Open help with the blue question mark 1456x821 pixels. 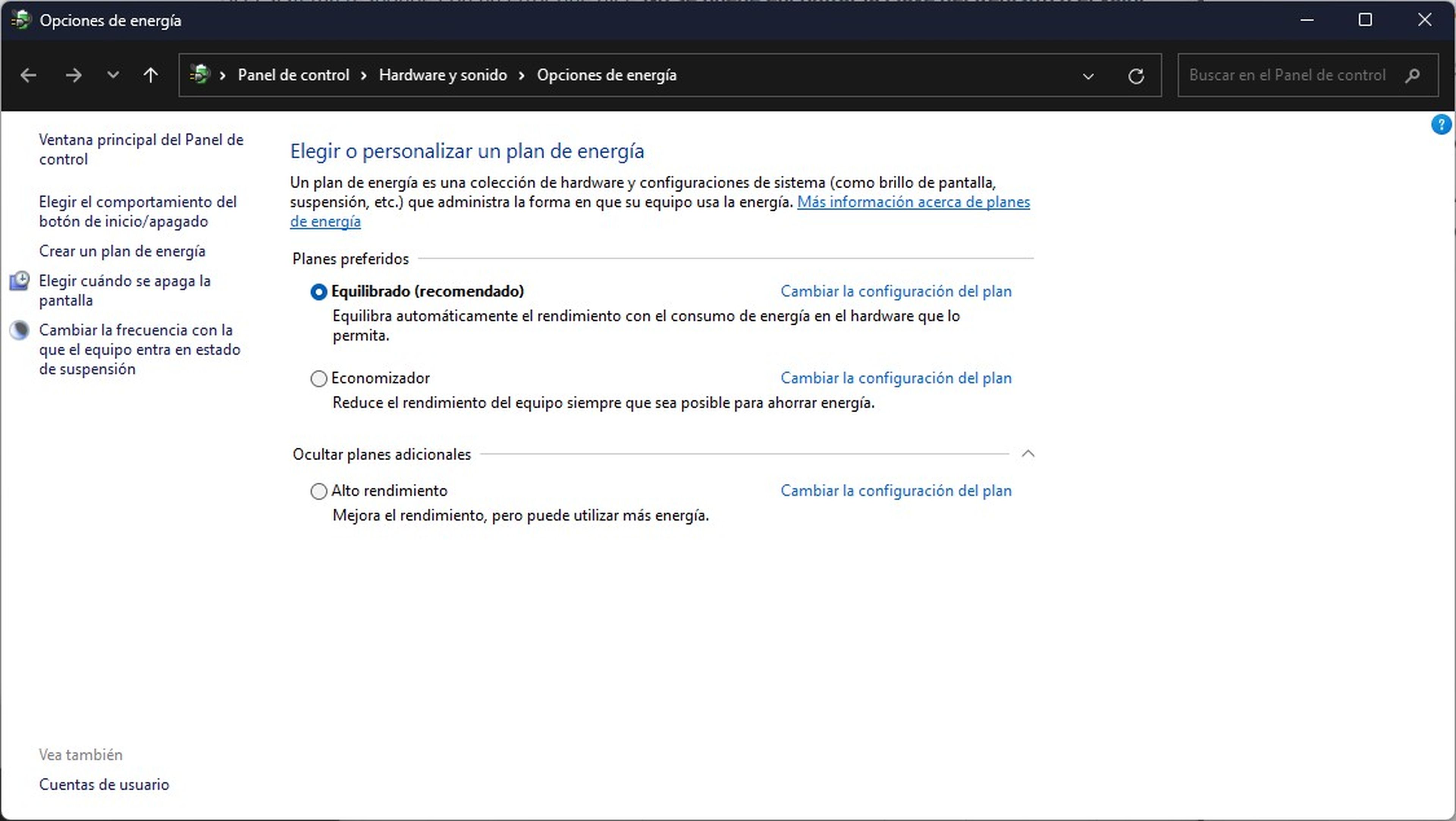click(1441, 124)
